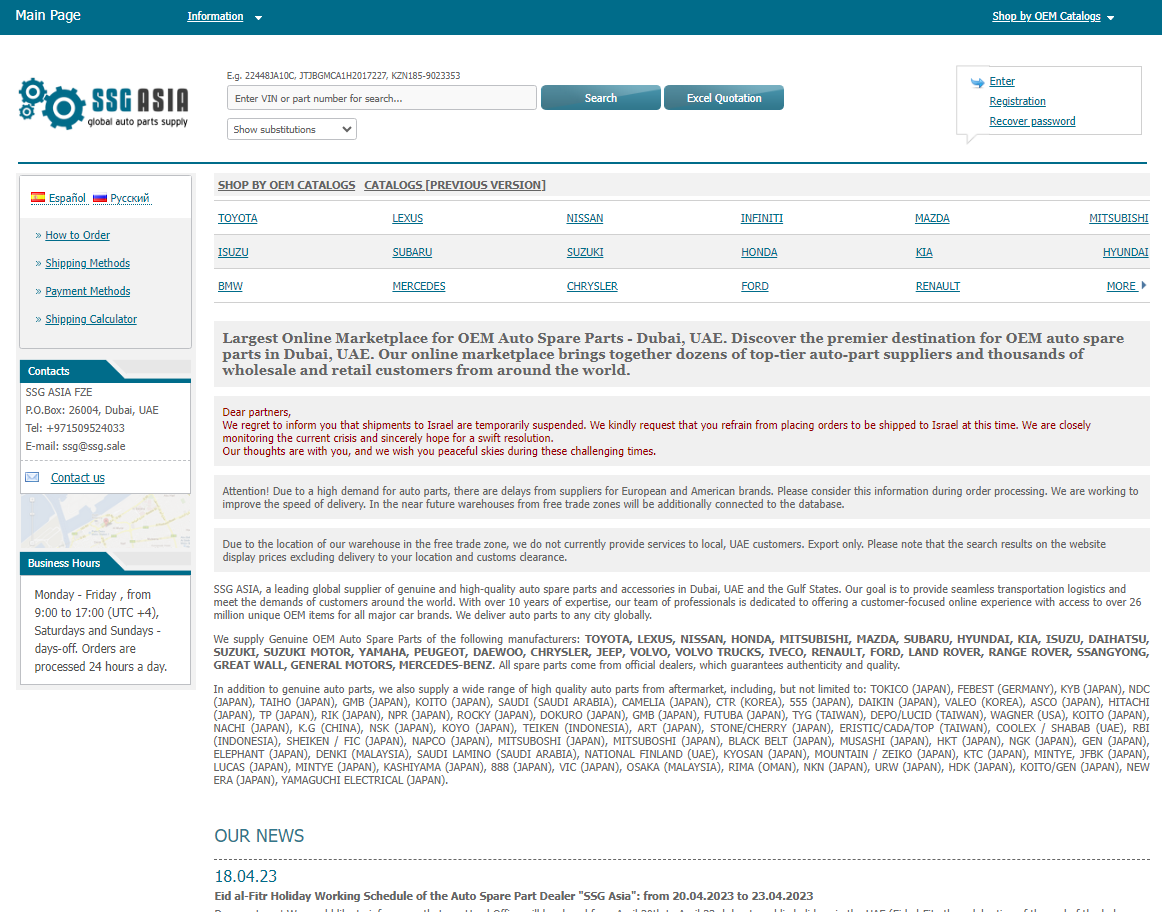This screenshot has width=1162, height=912.
Task: Click the Contact us link
Action: pos(78,478)
